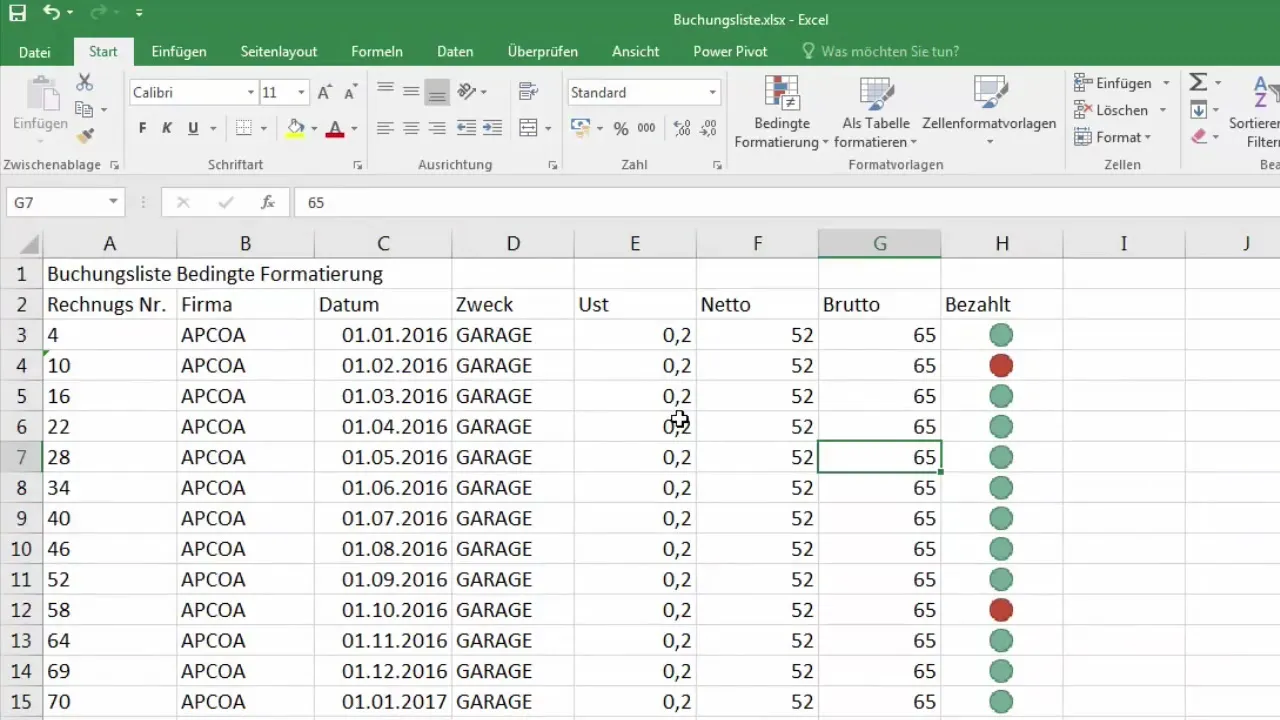
Task: Remove a decimal place
Action: (x=708, y=128)
